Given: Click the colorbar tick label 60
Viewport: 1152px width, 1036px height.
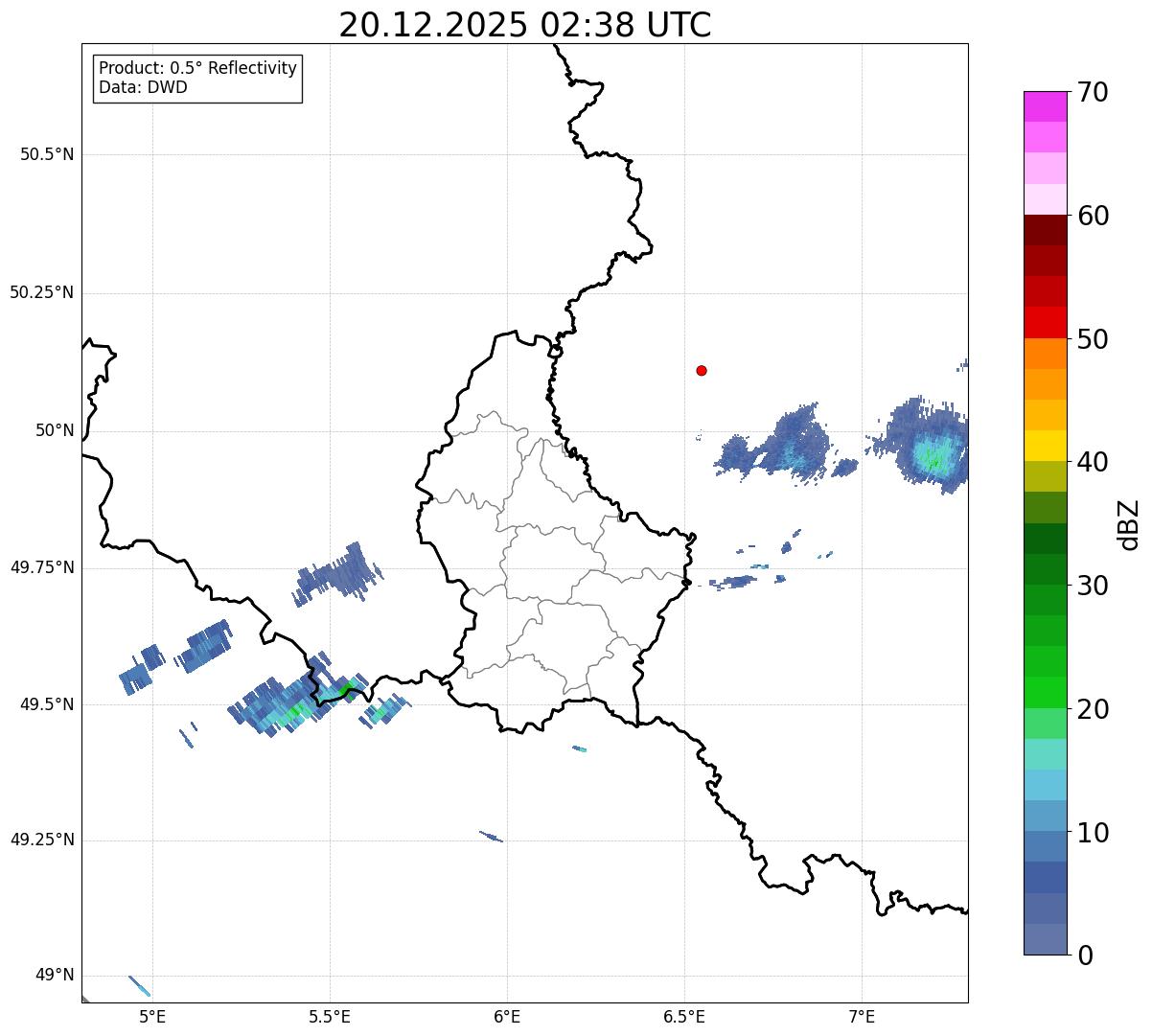Looking at the screenshot, I should tap(1093, 216).
